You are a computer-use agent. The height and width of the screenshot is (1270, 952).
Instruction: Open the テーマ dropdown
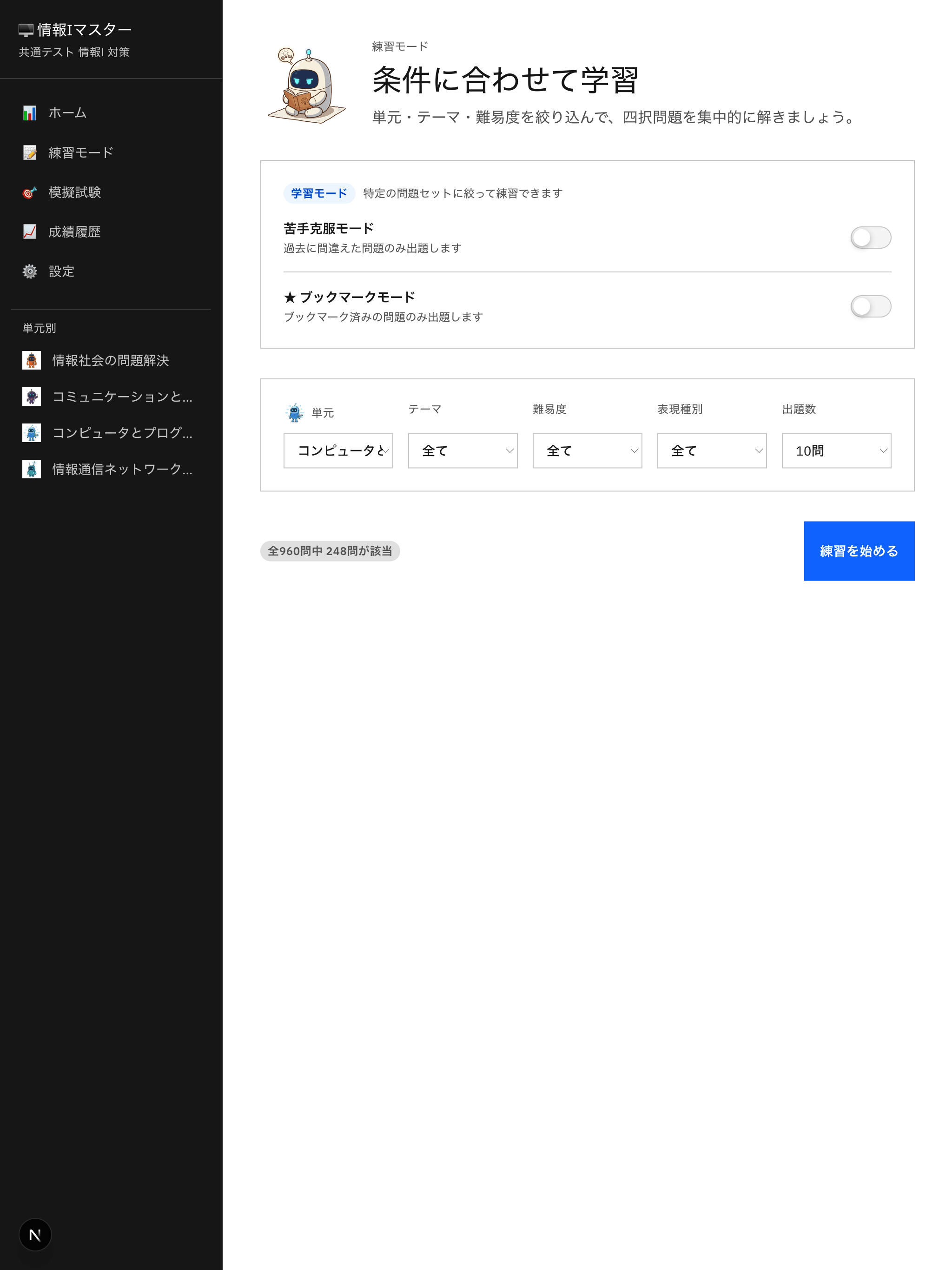462,451
